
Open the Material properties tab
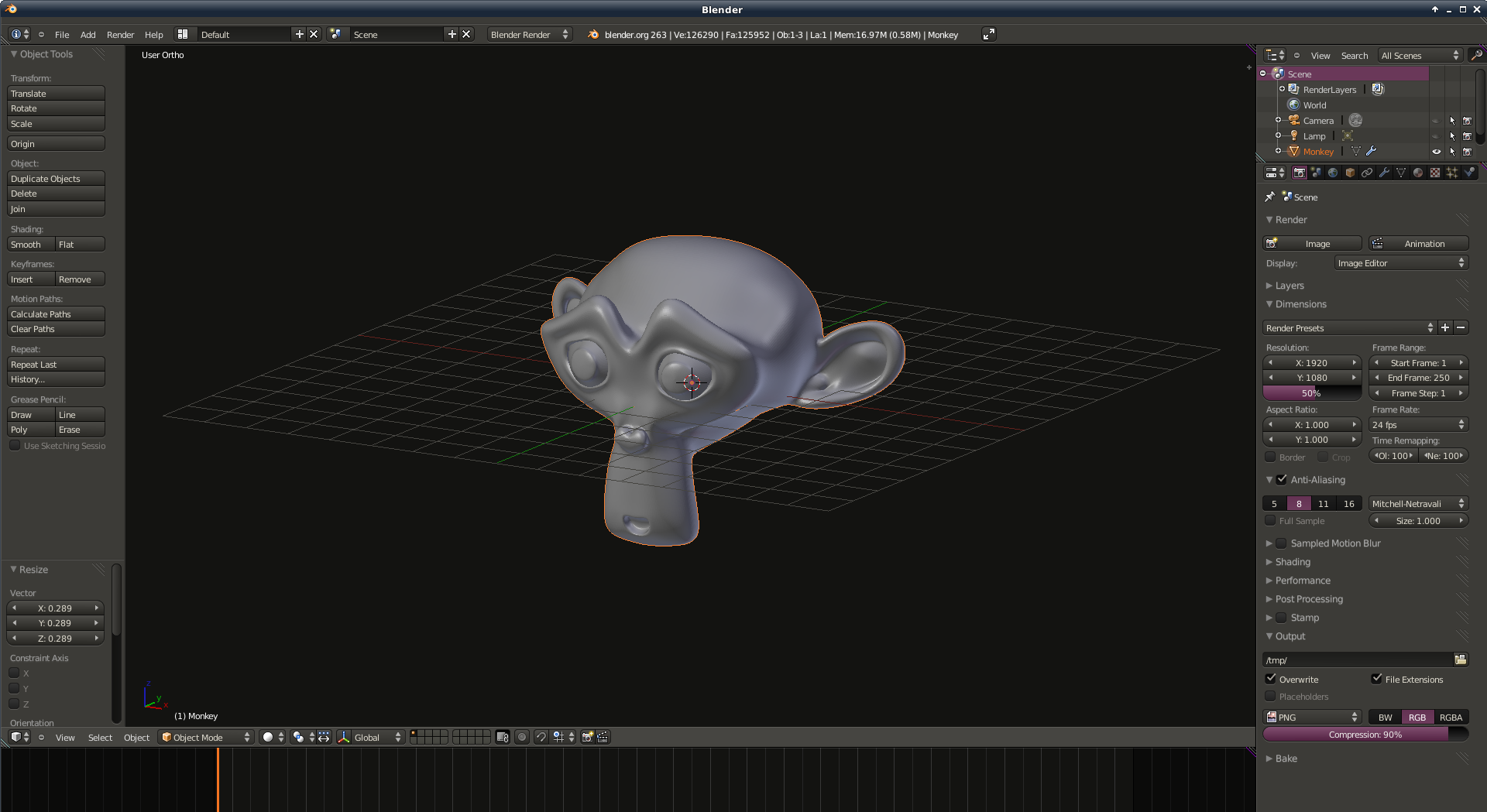pyautogui.click(x=1418, y=173)
